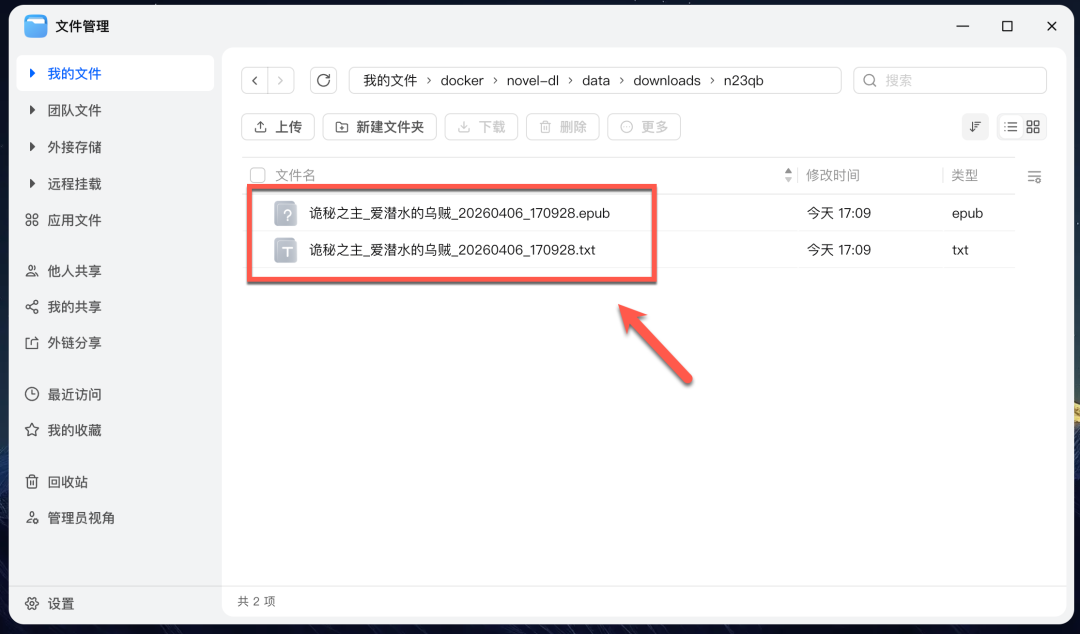Expand the 远程挂载 sidebar section

(32, 184)
